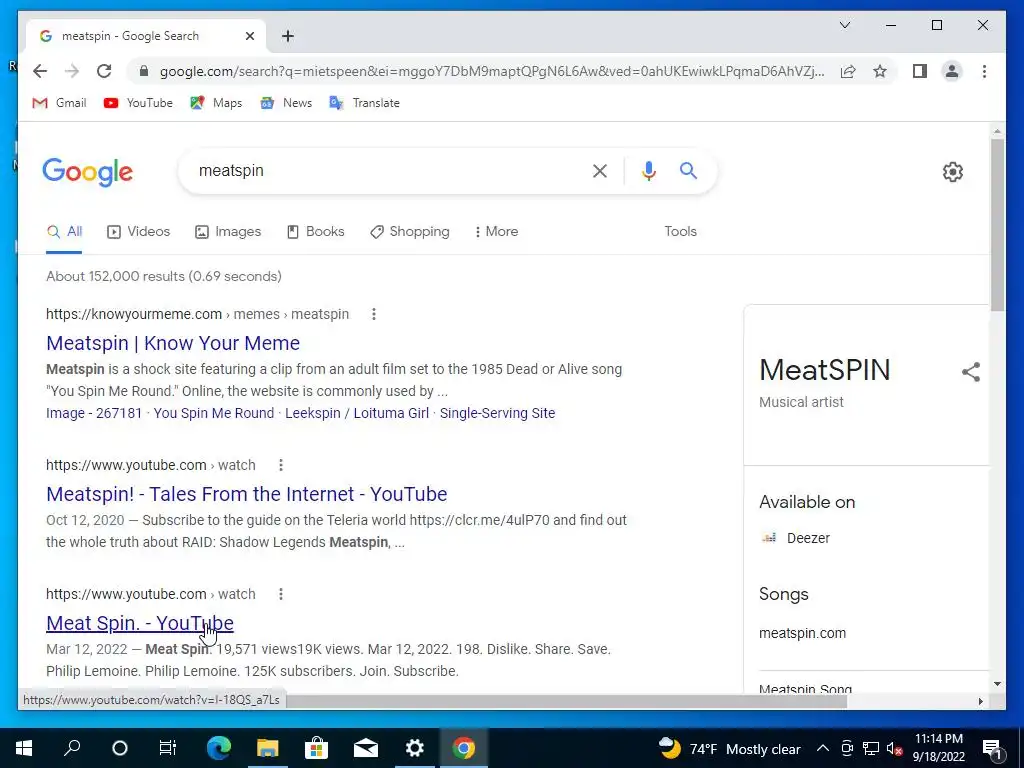Image resolution: width=1024 pixels, height=768 pixels.
Task: Switch to Images results tab
Action: [x=228, y=231]
